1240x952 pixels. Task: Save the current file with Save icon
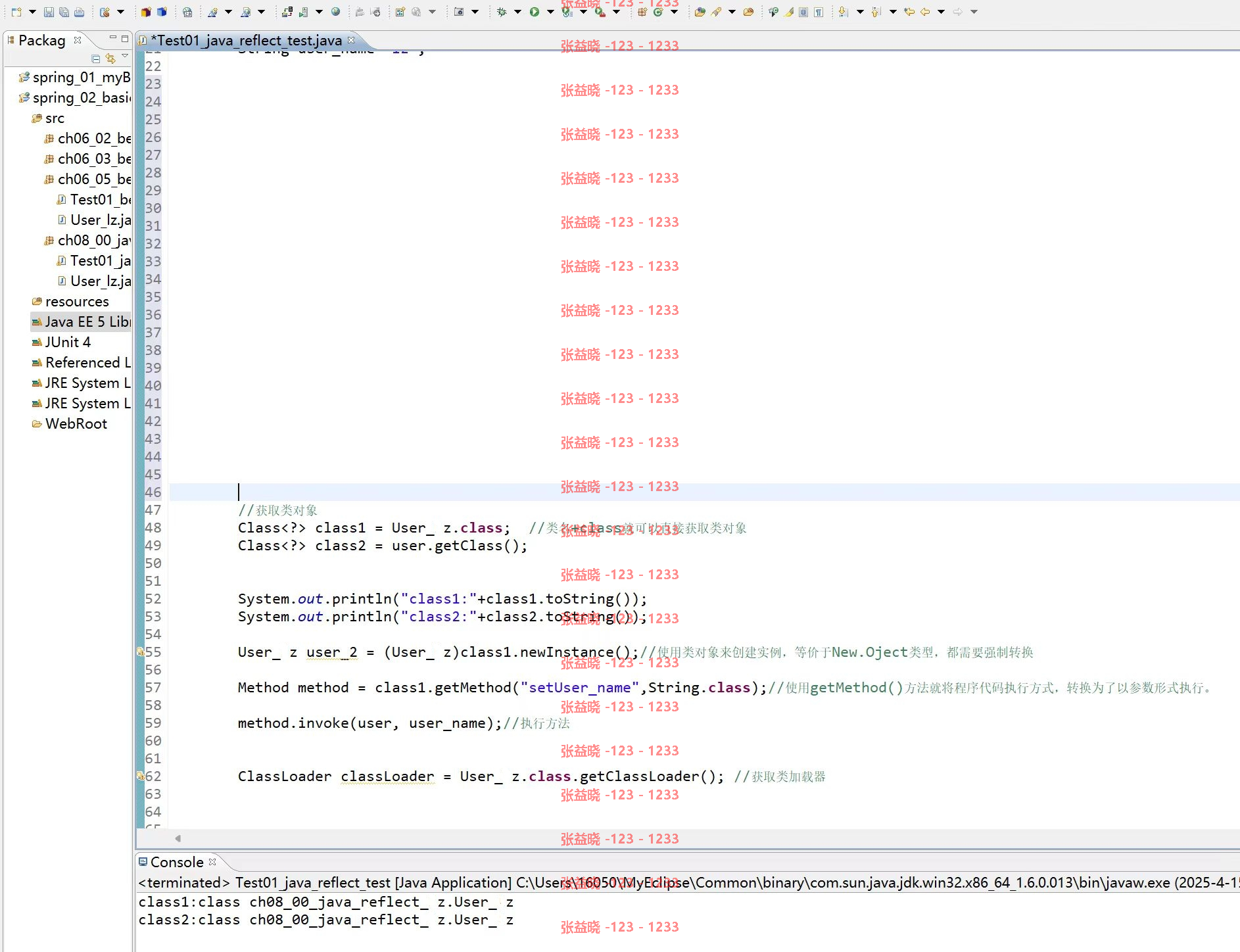click(49, 12)
